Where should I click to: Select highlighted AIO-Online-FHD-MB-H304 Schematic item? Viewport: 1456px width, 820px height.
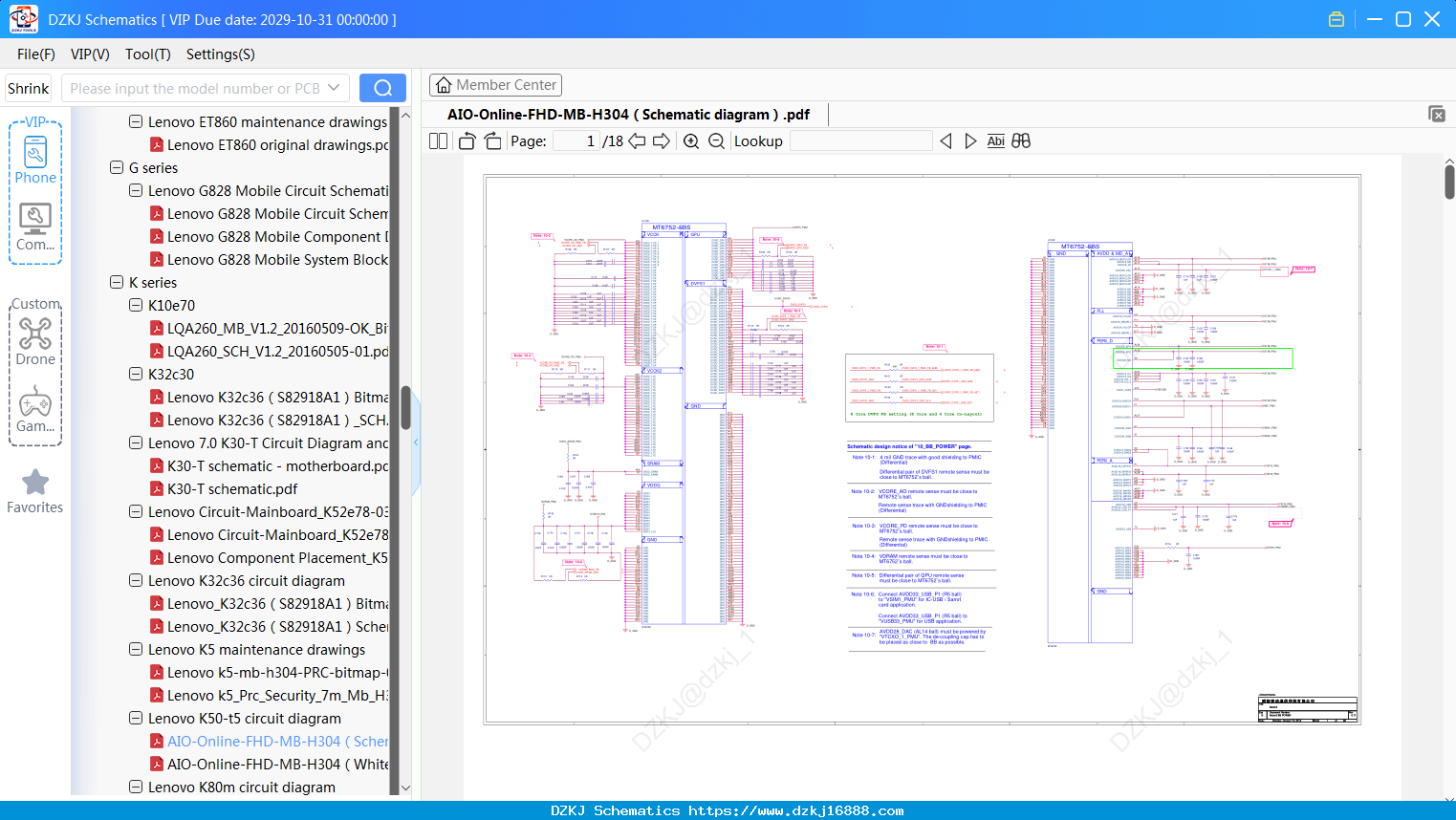(x=270, y=741)
